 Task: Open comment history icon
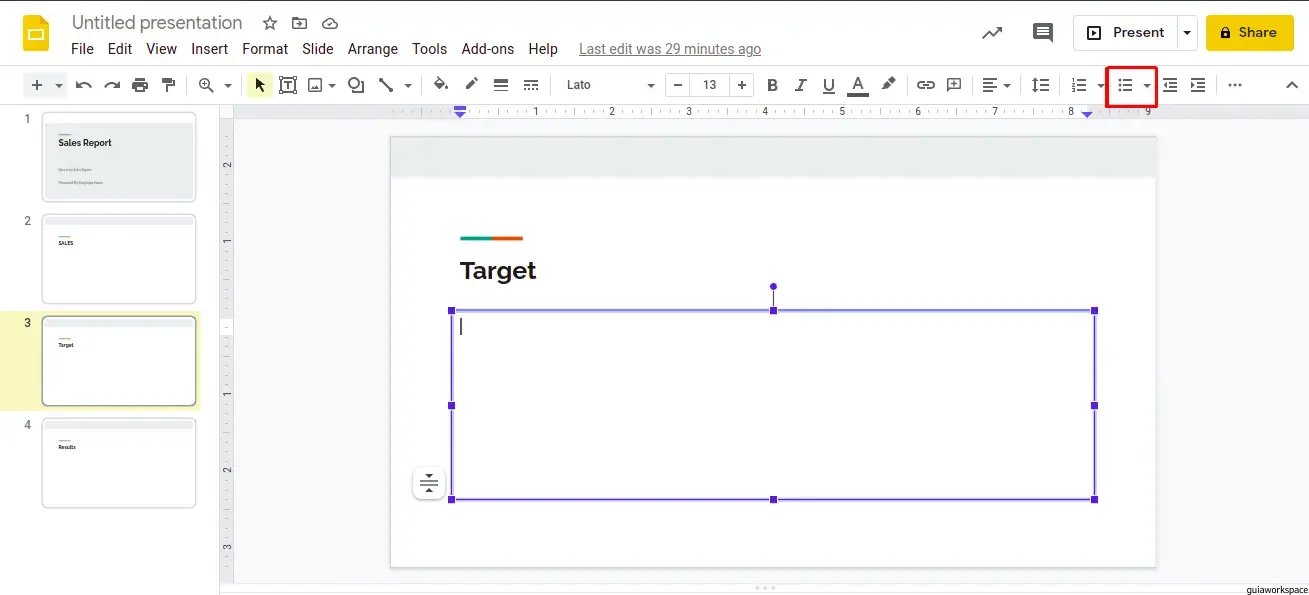1043,33
